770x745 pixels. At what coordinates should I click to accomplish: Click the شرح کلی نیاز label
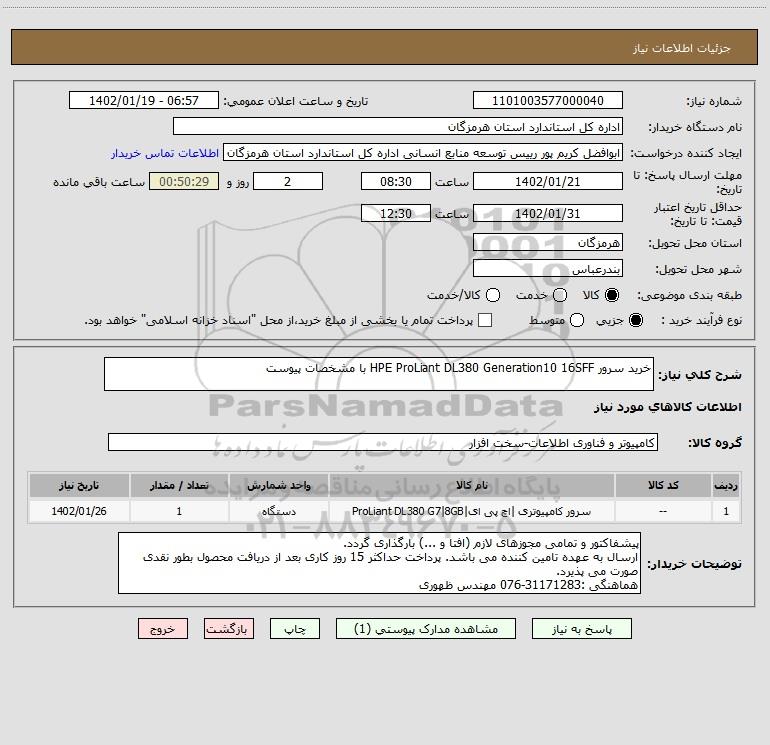(x=700, y=375)
